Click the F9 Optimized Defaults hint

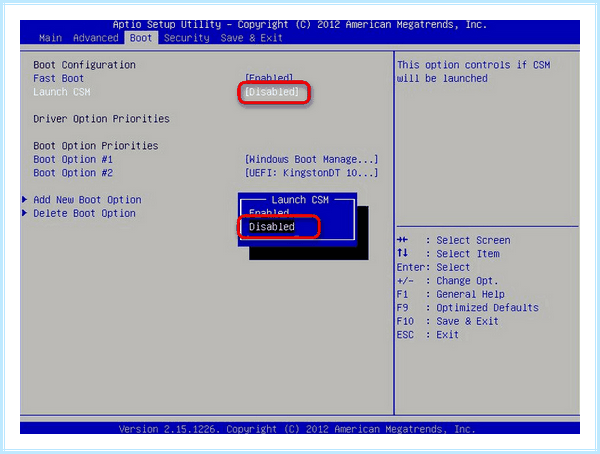click(468, 308)
